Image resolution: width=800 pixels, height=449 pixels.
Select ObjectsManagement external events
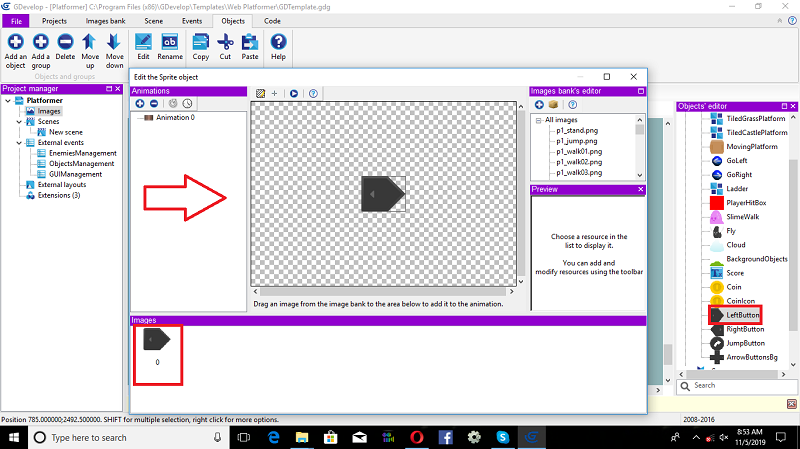coord(81,164)
